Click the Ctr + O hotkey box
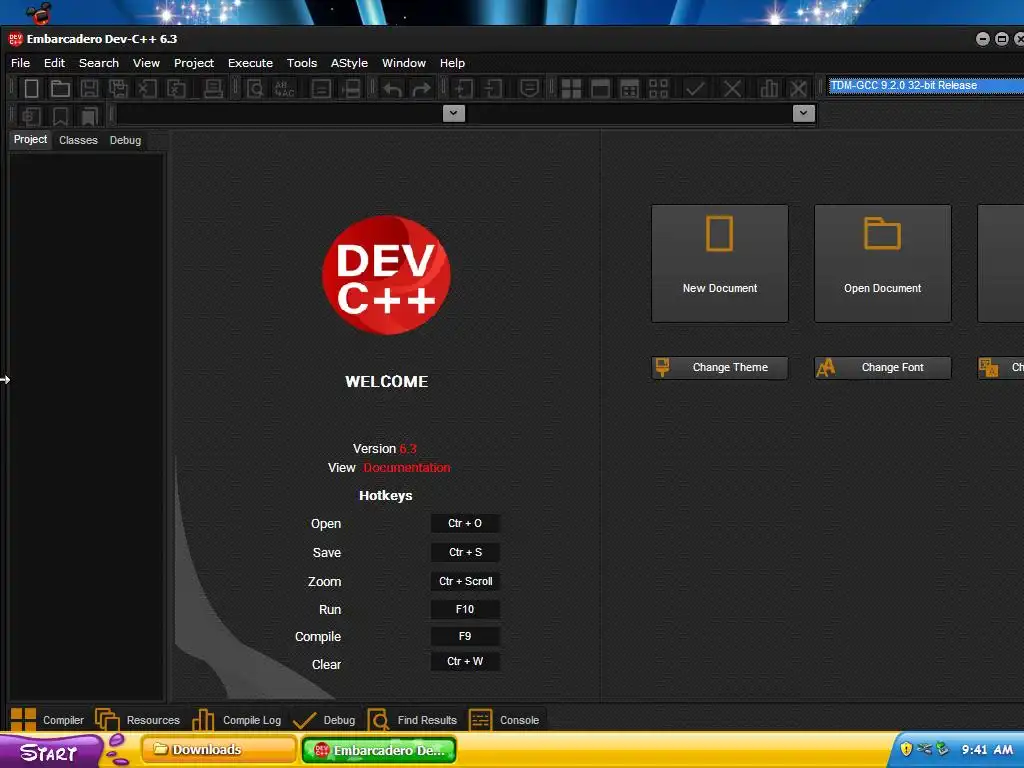 tap(465, 523)
